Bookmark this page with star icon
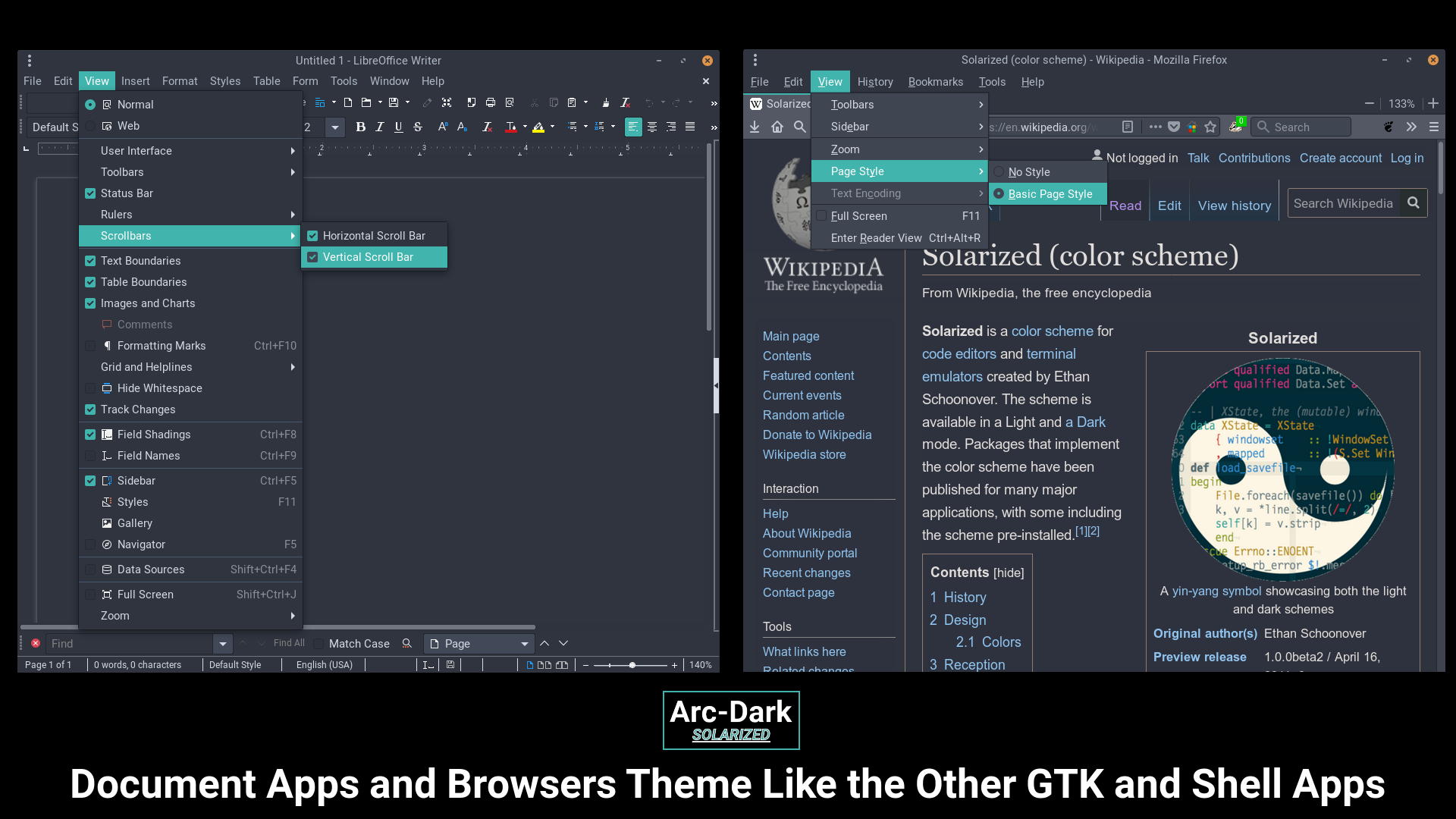 [x=1210, y=127]
